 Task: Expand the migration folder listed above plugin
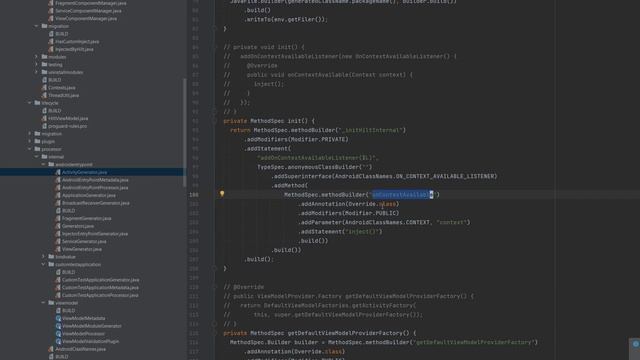(x=30, y=133)
